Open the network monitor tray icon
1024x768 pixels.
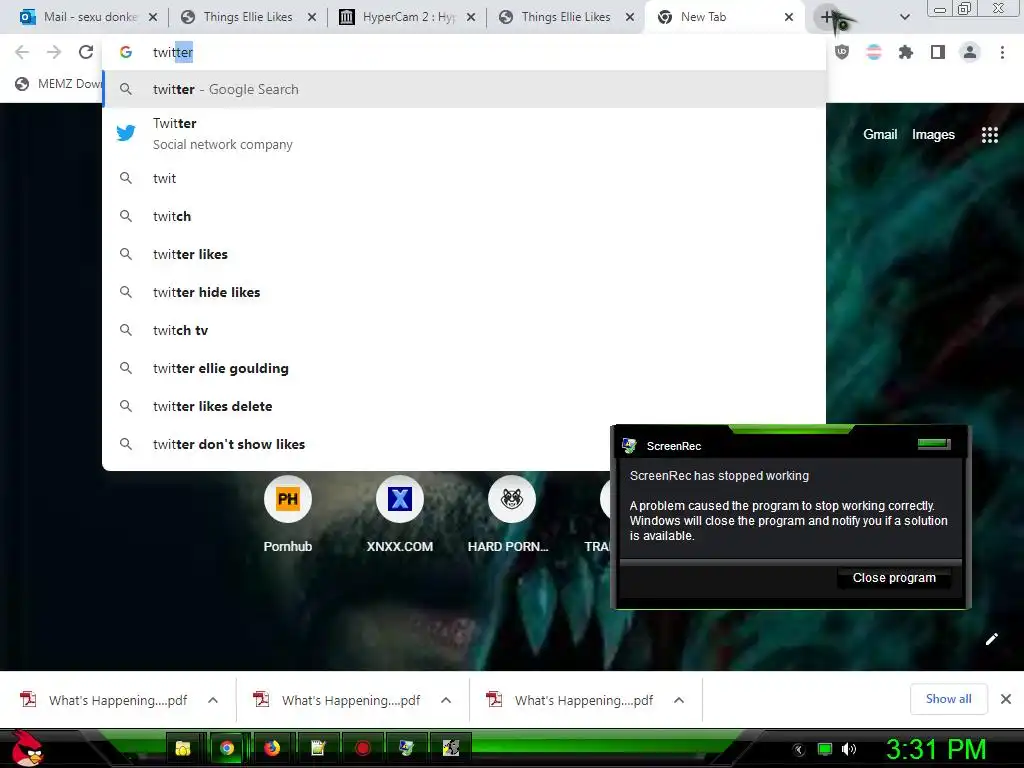825,749
